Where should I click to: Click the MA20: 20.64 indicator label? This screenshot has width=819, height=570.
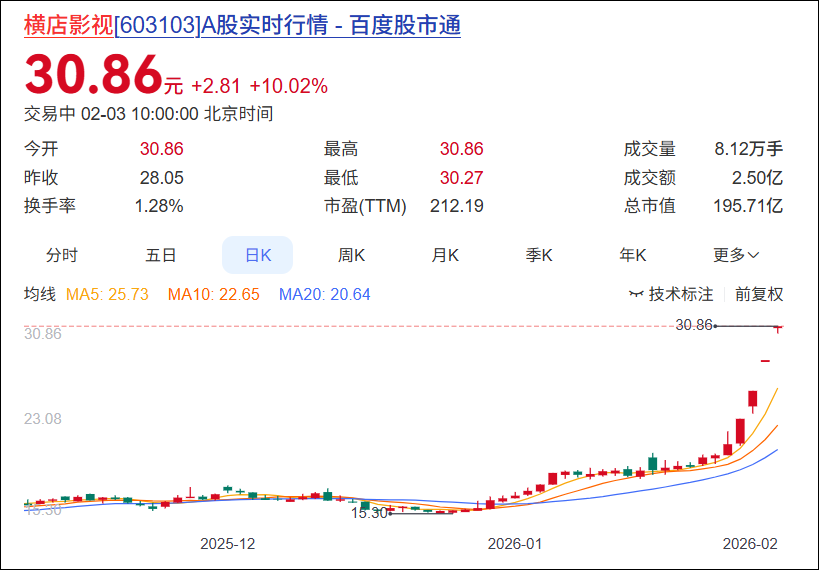[x=324, y=294]
